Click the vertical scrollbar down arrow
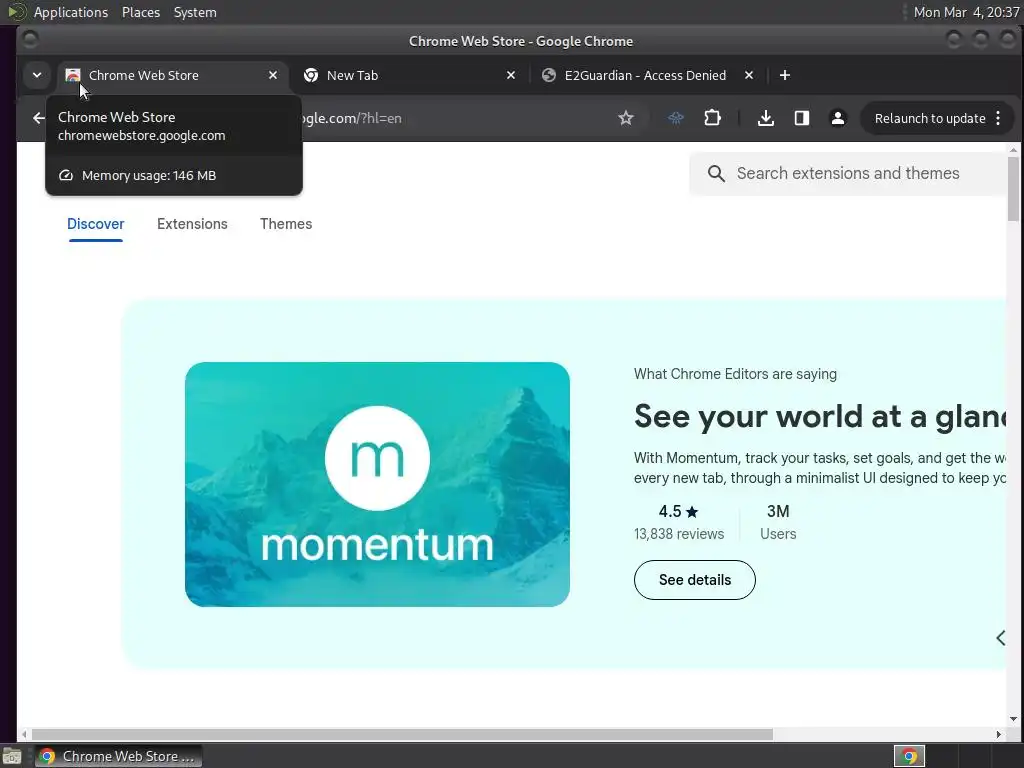The height and width of the screenshot is (768, 1024). click(1013, 719)
